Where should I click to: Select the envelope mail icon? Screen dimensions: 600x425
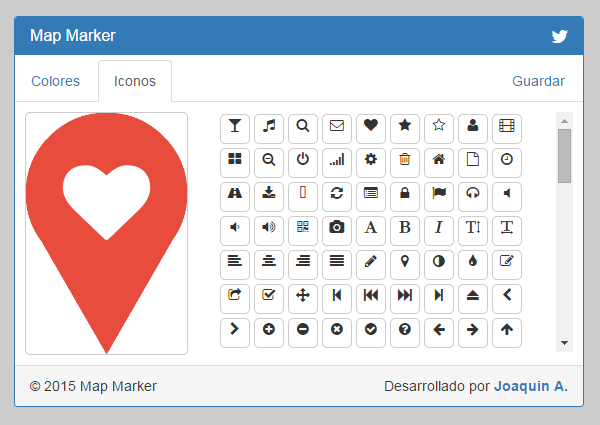337,129
